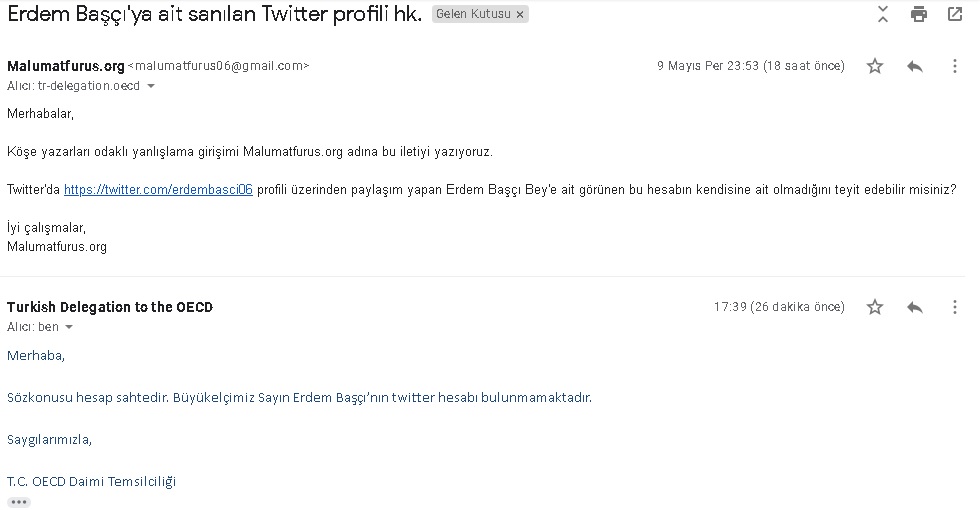
Task: Print the entire email conversation
Action: (918, 14)
